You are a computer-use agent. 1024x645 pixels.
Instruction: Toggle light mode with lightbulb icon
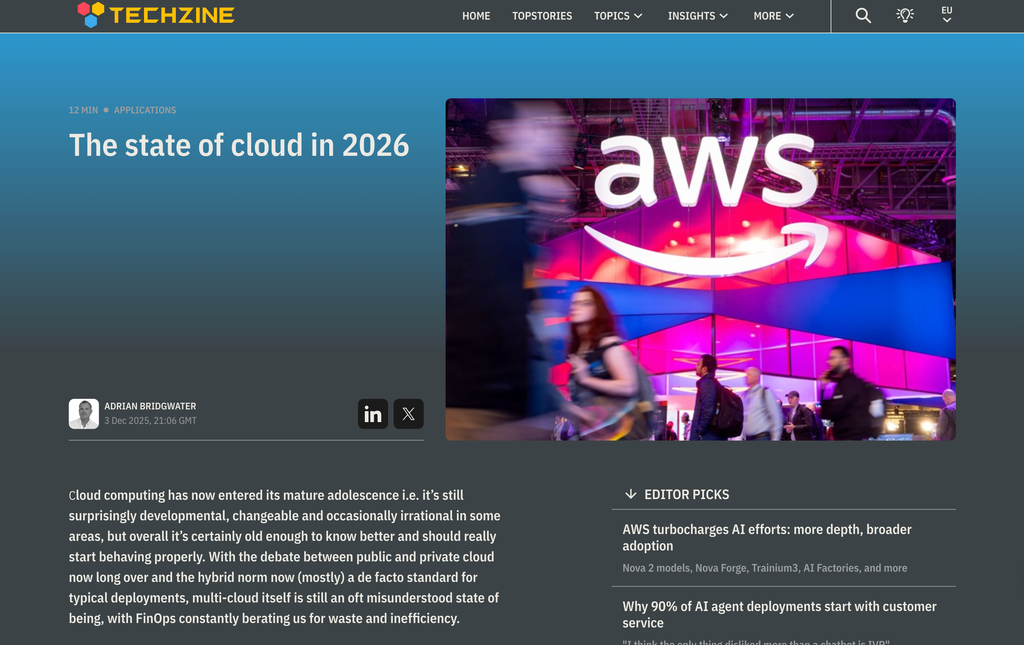coord(905,15)
